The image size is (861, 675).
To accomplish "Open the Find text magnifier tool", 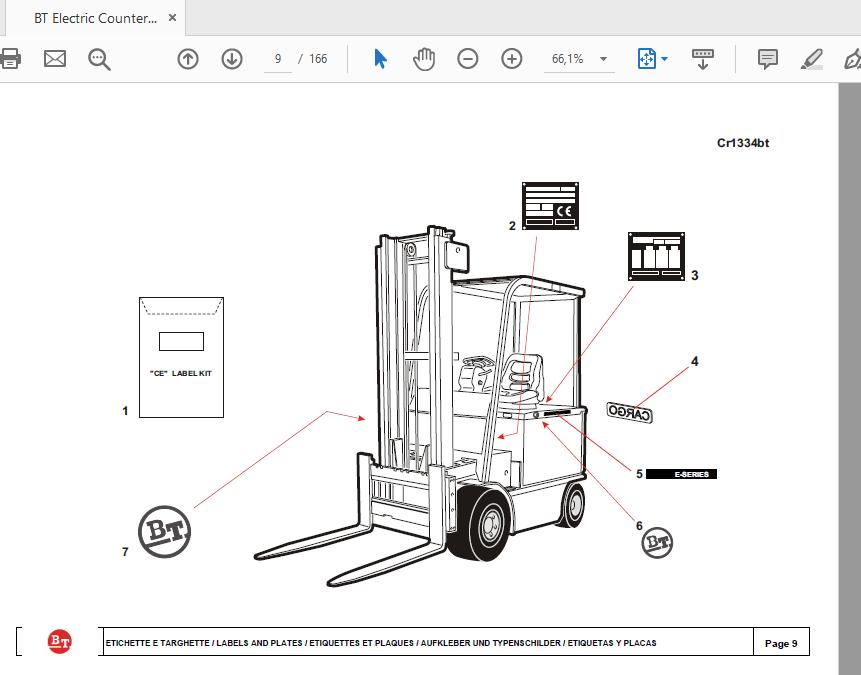I will [99, 59].
